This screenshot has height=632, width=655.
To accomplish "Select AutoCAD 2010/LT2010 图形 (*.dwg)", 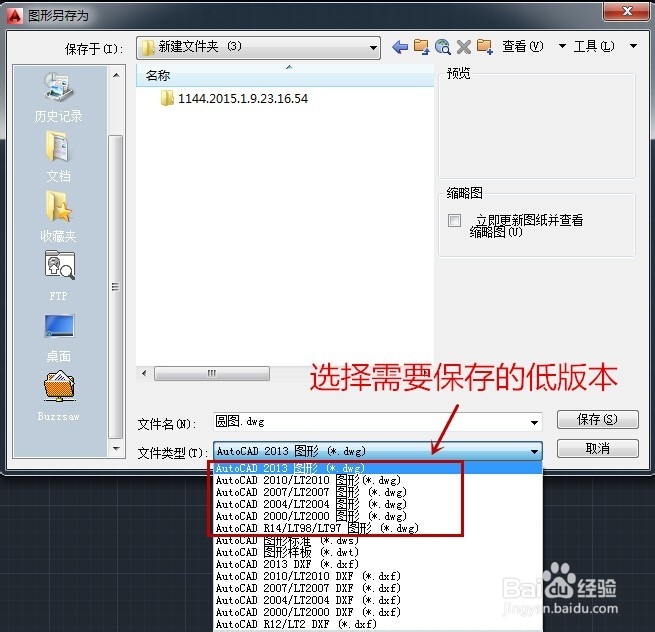I will coord(378,480).
